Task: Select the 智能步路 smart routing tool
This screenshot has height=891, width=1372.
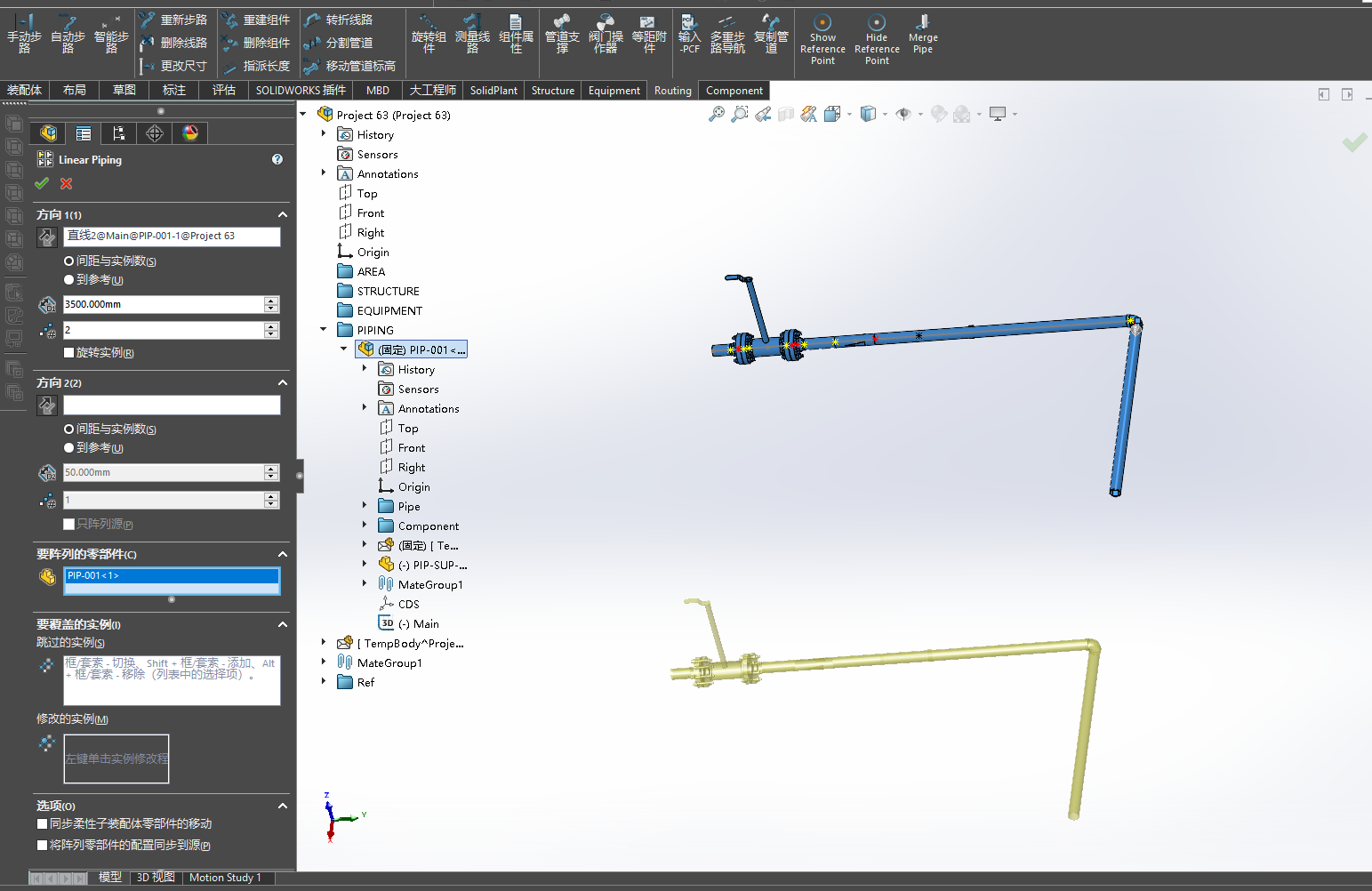Action: click(x=111, y=34)
